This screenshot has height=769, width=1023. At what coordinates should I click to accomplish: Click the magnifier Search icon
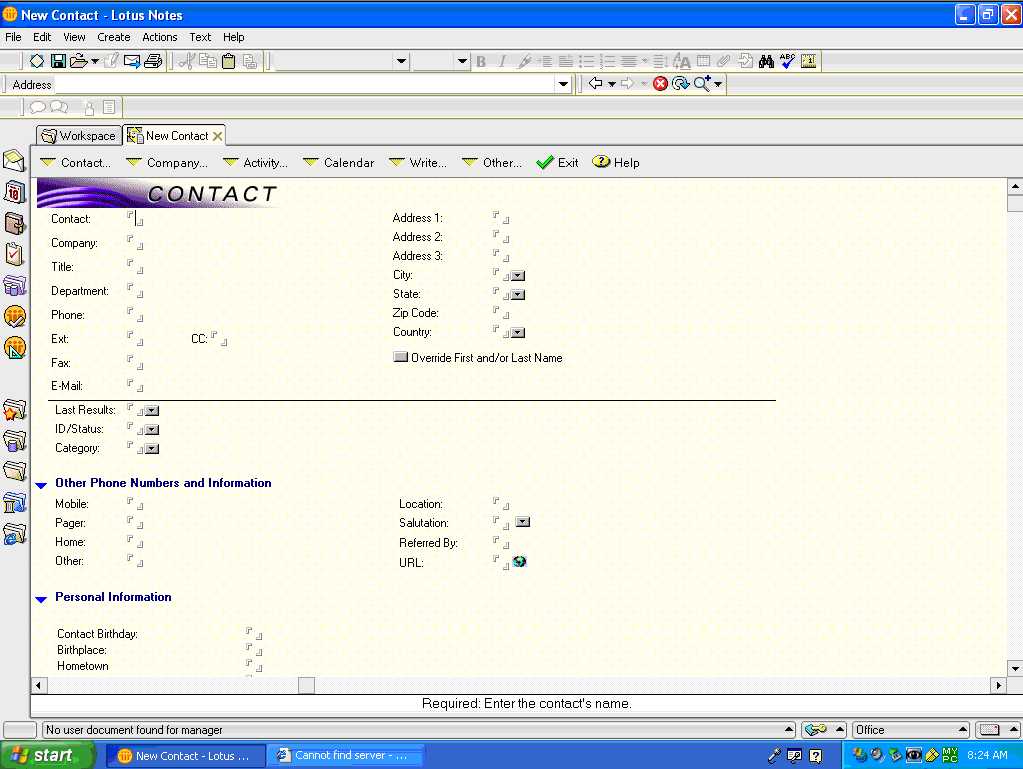coord(702,83)
